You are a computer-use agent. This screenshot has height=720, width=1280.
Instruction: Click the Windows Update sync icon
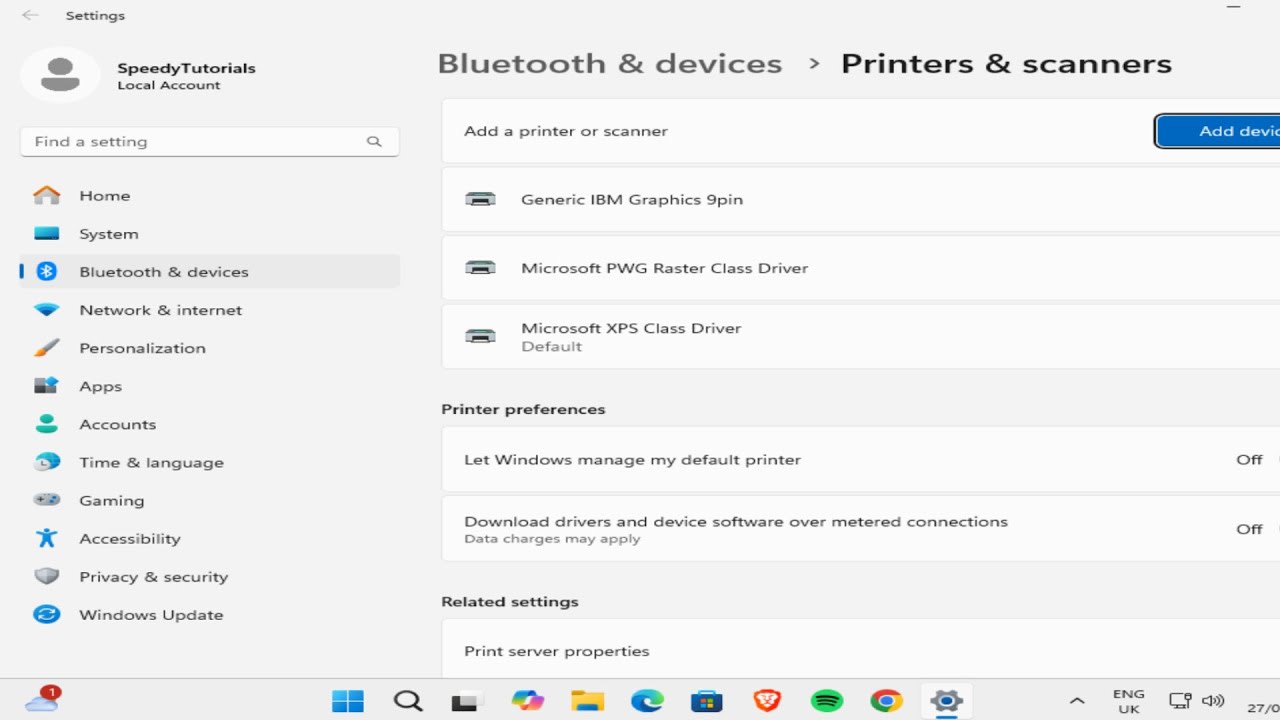click(47, 615)
